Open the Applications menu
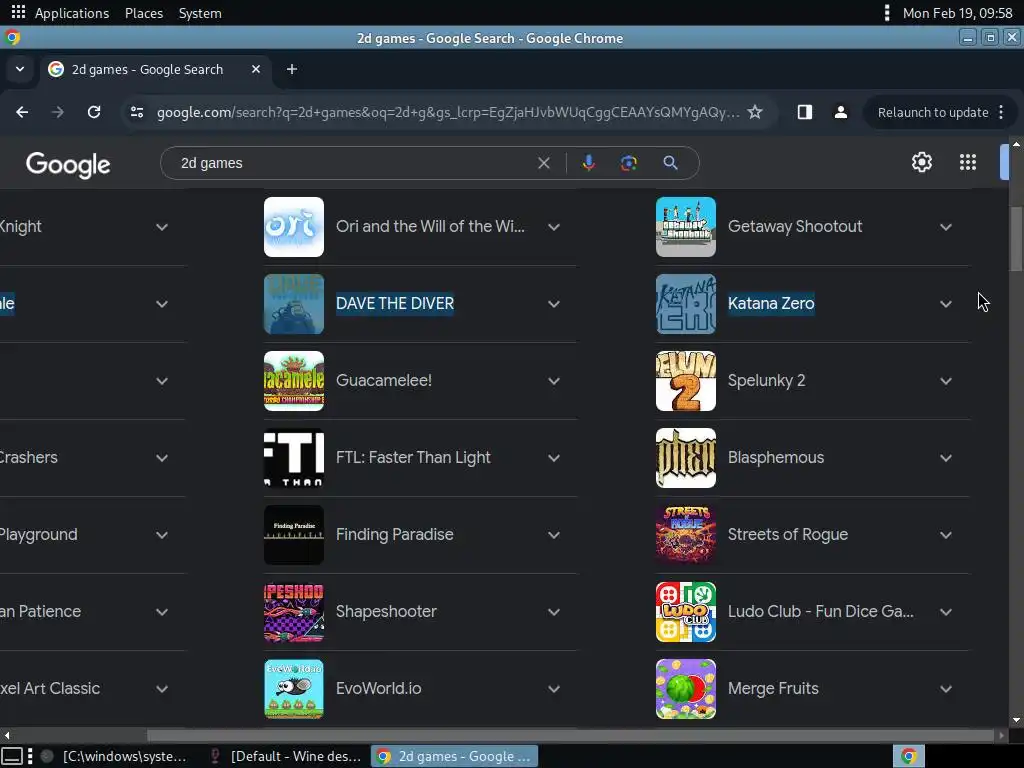 click(x=72, y=13)
